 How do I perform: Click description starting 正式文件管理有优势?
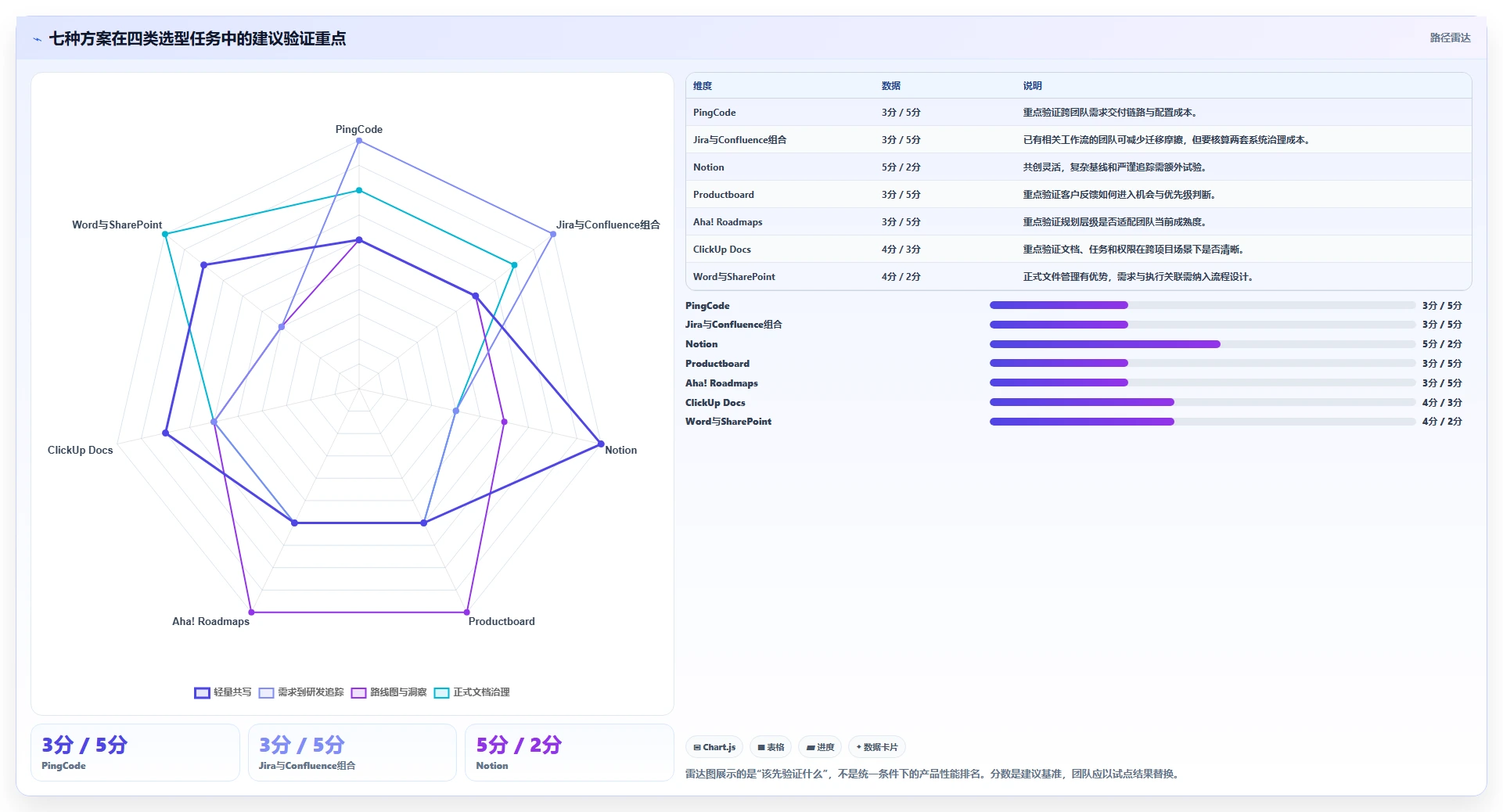point(1139,277)
